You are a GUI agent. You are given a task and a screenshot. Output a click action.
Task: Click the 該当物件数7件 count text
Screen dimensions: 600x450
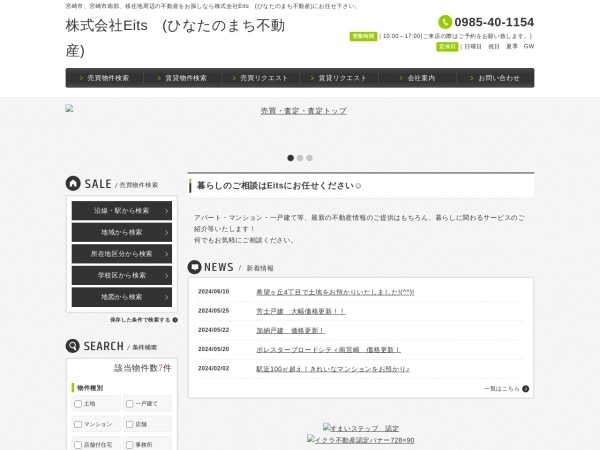click(x=143, y=368)
